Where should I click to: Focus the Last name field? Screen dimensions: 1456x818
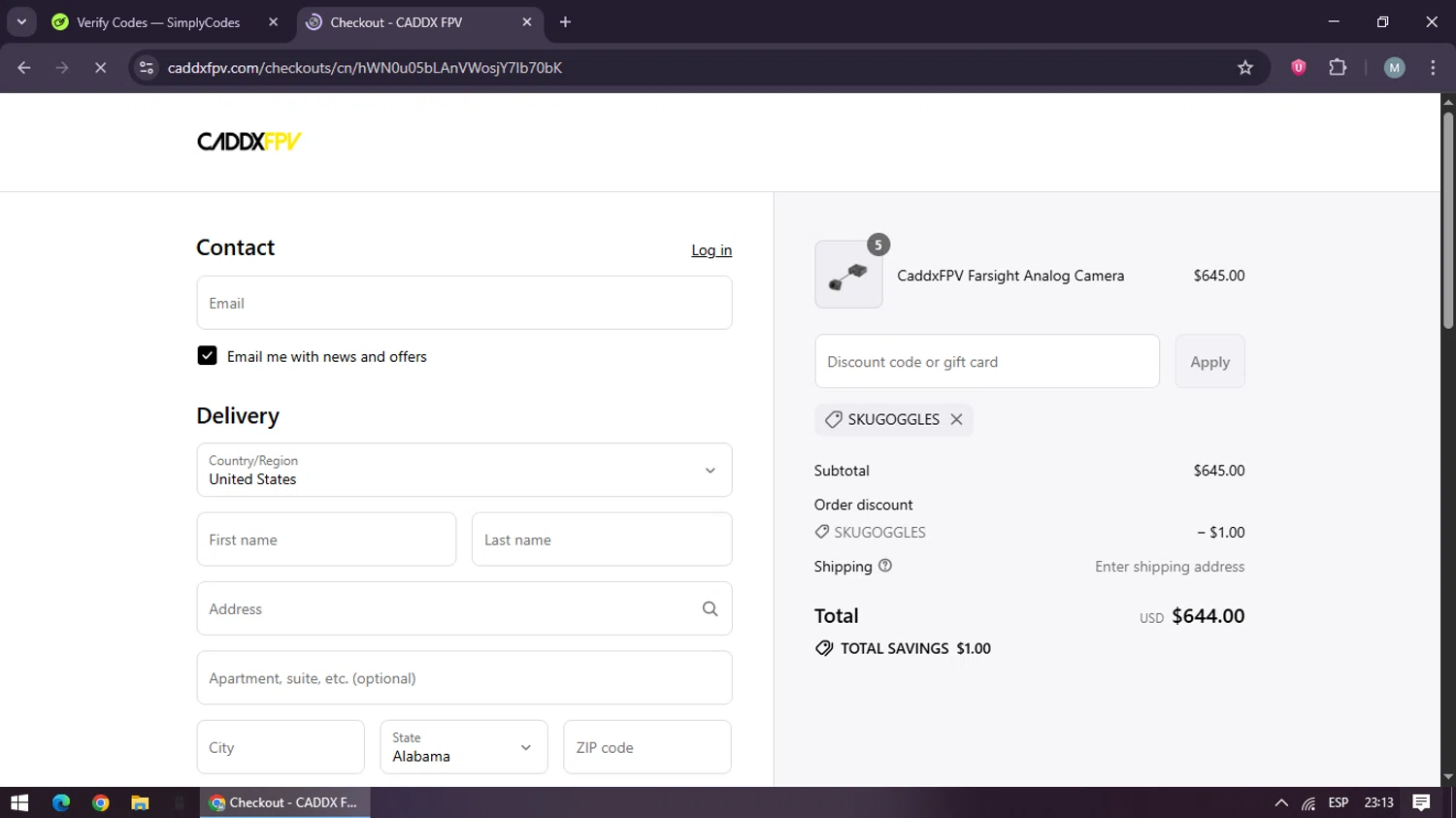602,540
